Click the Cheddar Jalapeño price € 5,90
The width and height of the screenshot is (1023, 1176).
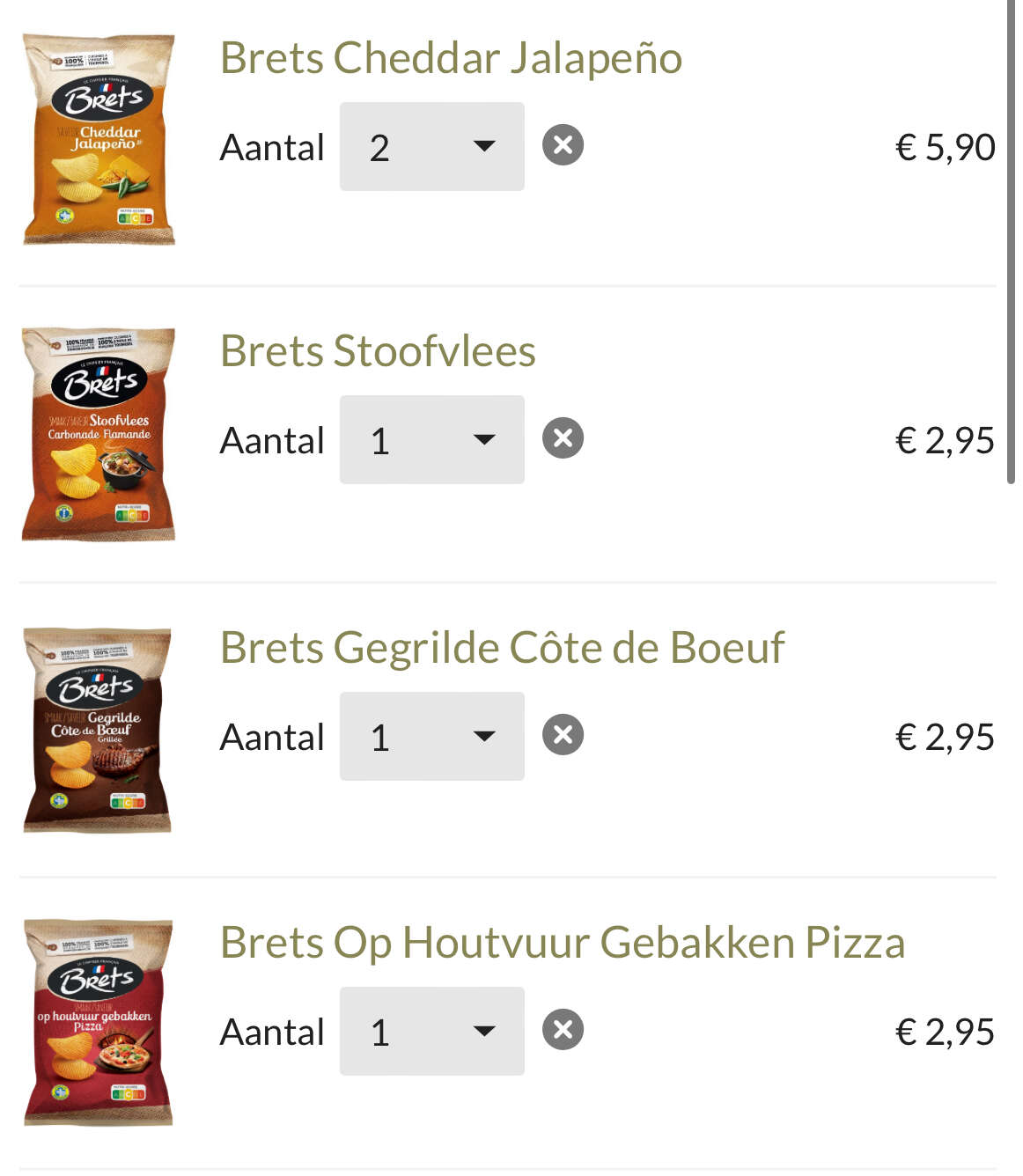[945, 148]
